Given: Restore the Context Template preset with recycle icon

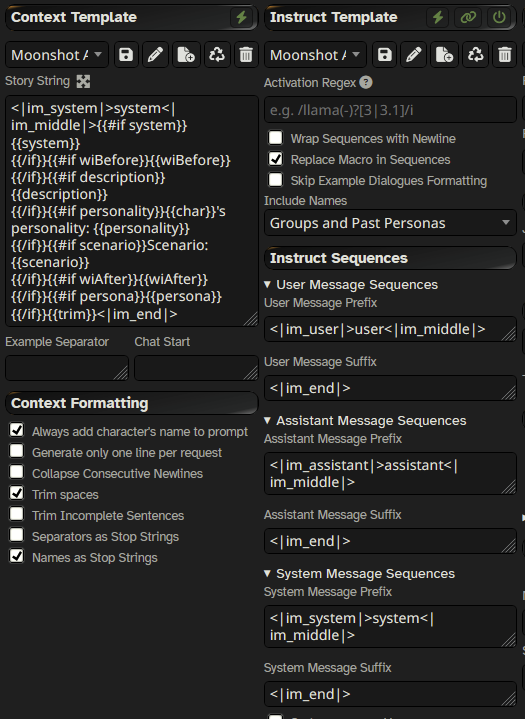Looking at the screenshot, I should pos(216,55).
